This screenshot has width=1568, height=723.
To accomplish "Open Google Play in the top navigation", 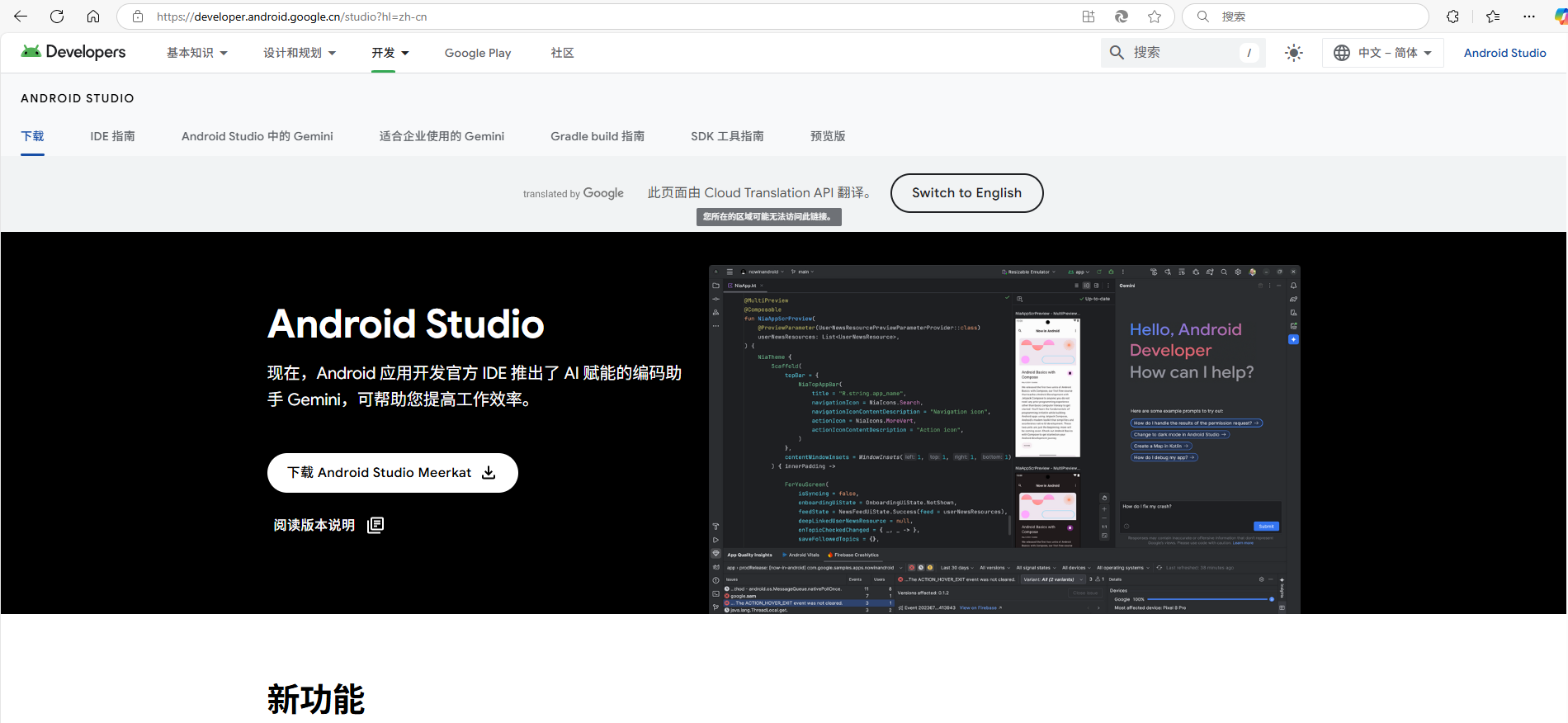I will pyautogui.click(x=478, y=53).
